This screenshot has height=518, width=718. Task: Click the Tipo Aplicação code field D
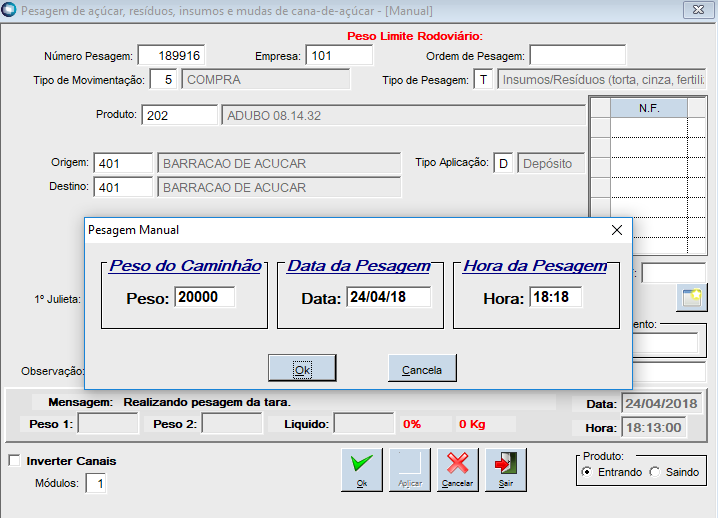pos(503,163)
